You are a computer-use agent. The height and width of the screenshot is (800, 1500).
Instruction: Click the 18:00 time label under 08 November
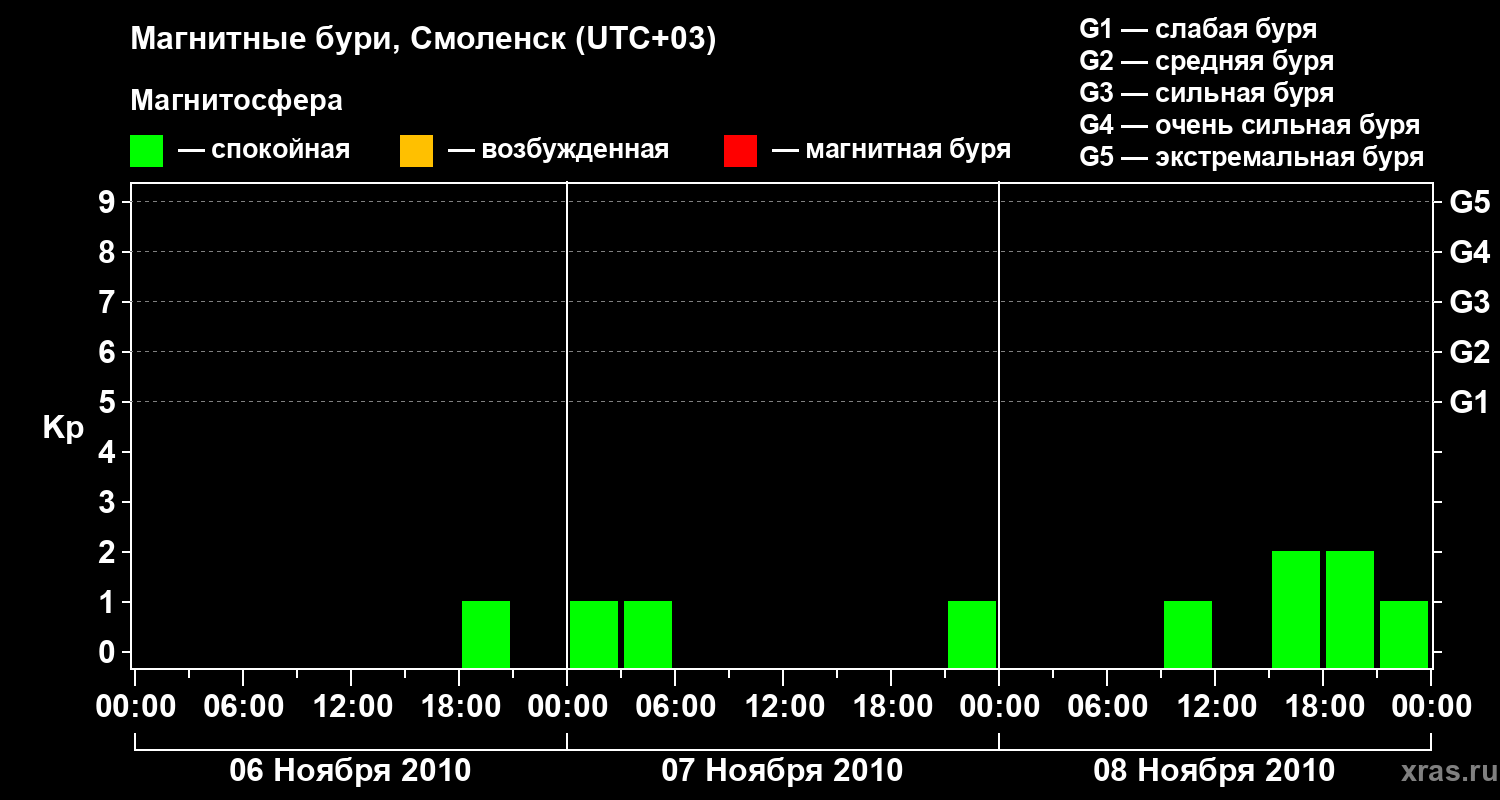(1323, 707)
